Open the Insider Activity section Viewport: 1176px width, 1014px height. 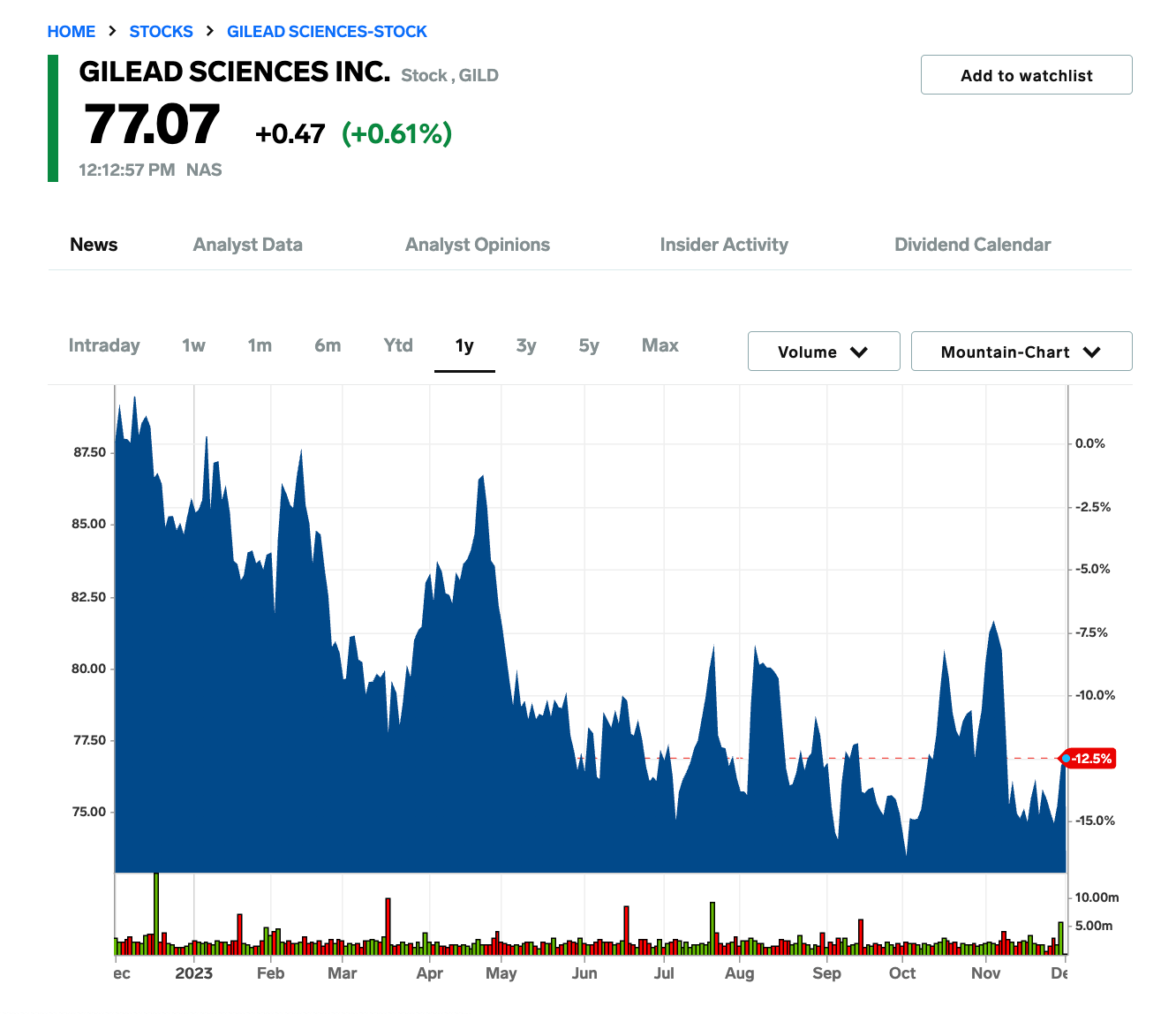[x=724, y=245]
